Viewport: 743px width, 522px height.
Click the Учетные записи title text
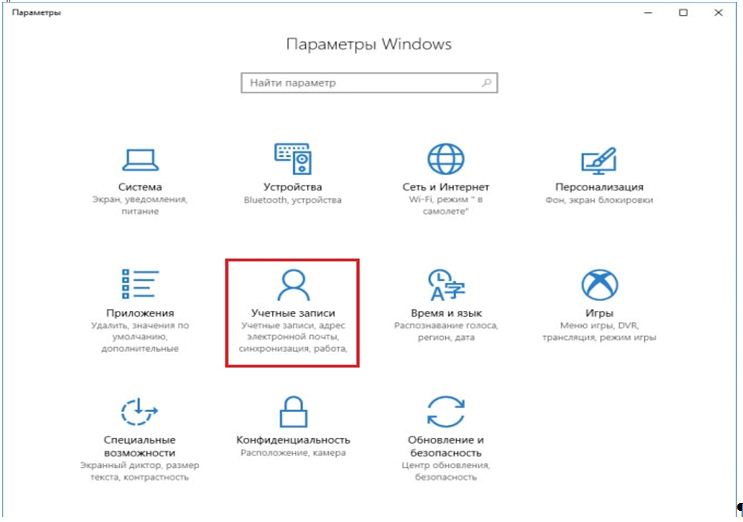(293, 313)
